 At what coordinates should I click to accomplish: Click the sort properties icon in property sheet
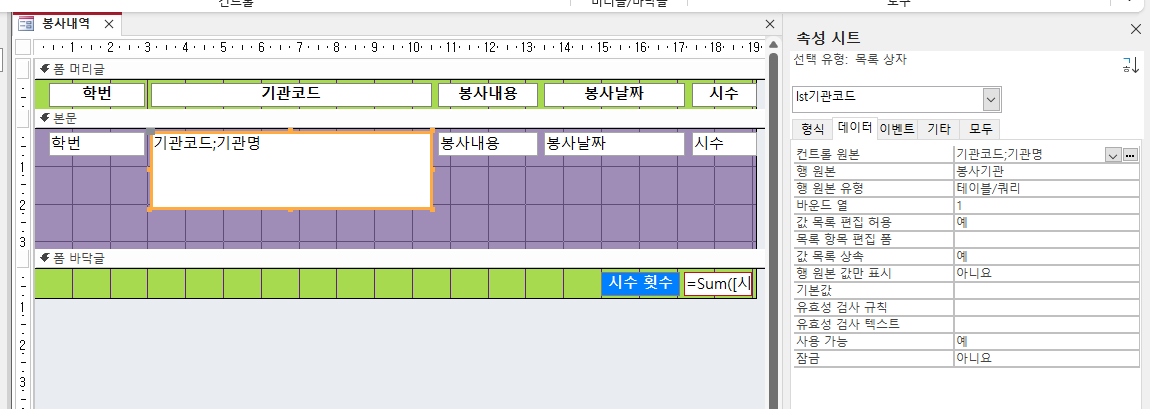click(x=1130, y=65)
